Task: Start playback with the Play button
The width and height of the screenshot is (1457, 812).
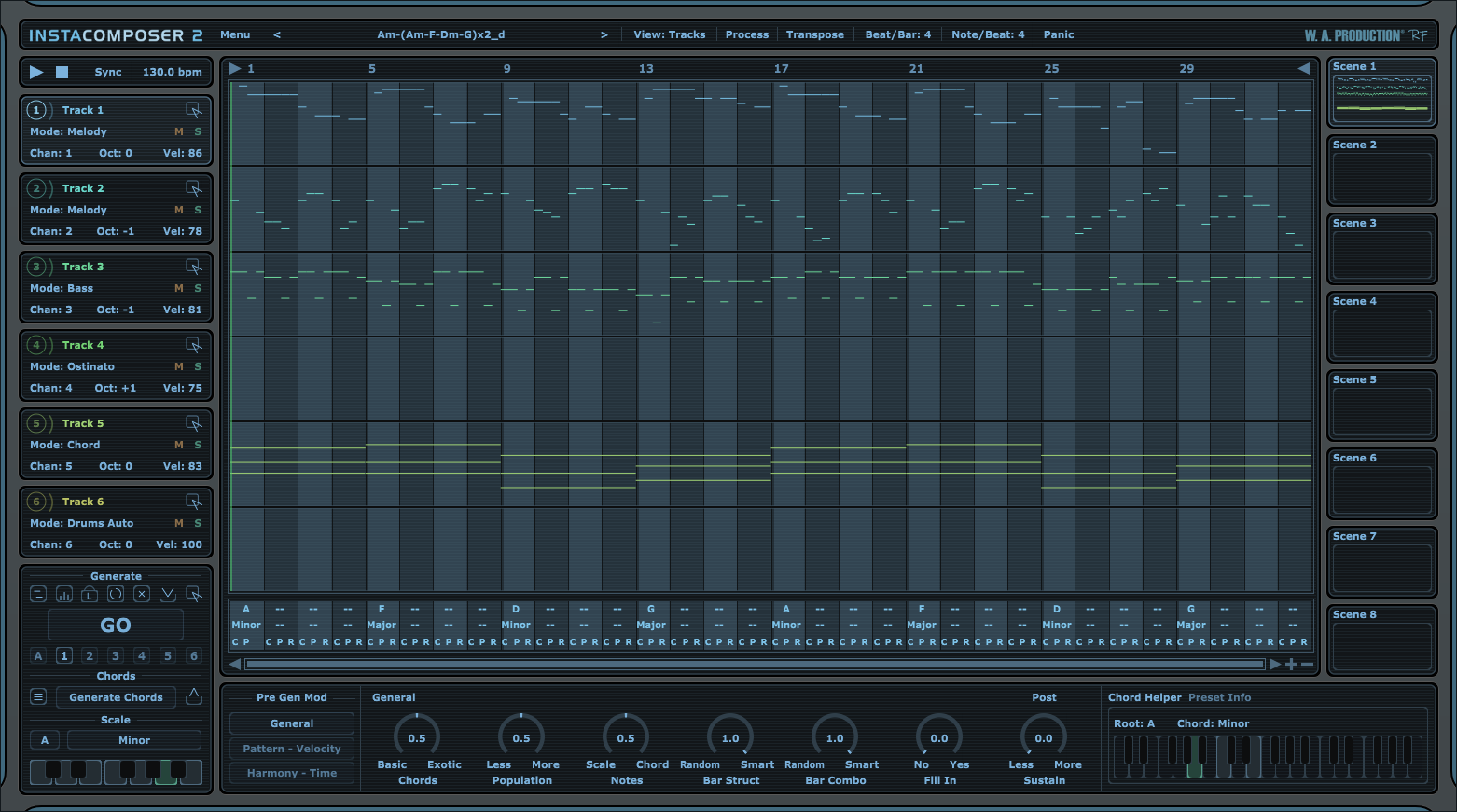Action: pos(36,72)
